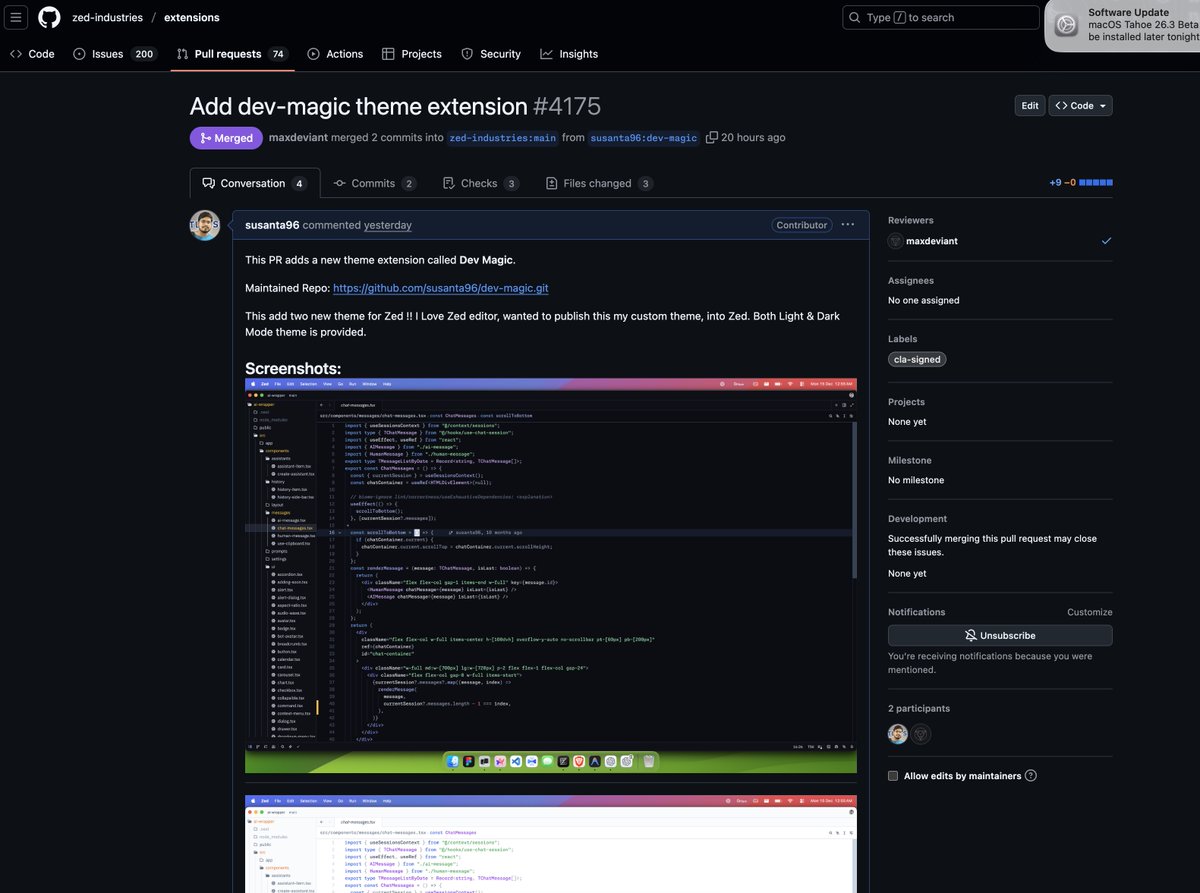Click the Milestone heading

(x=910, y=460)
